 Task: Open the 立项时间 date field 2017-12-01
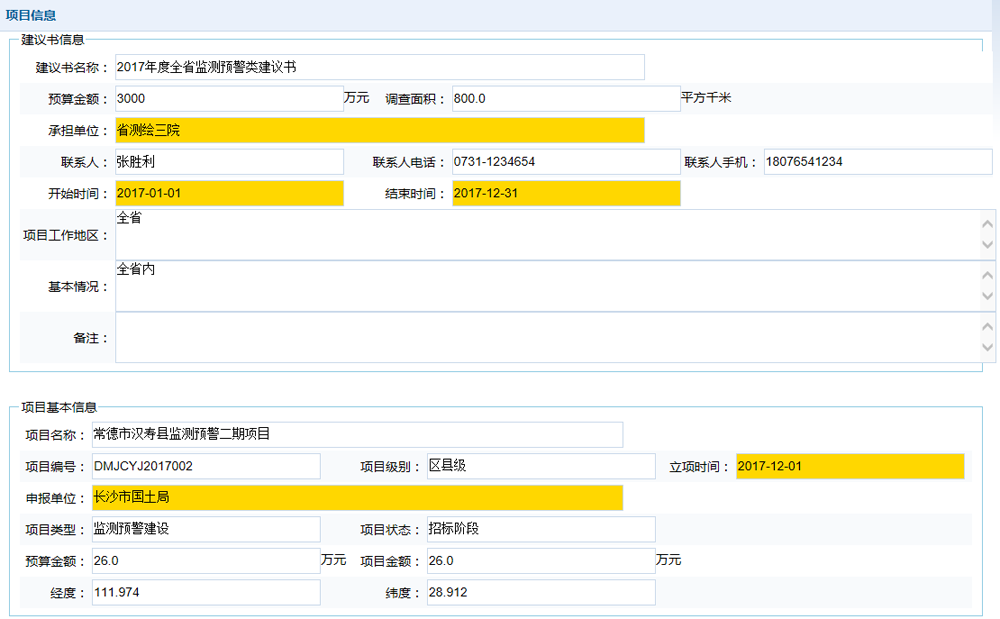[x=849, y=466]
